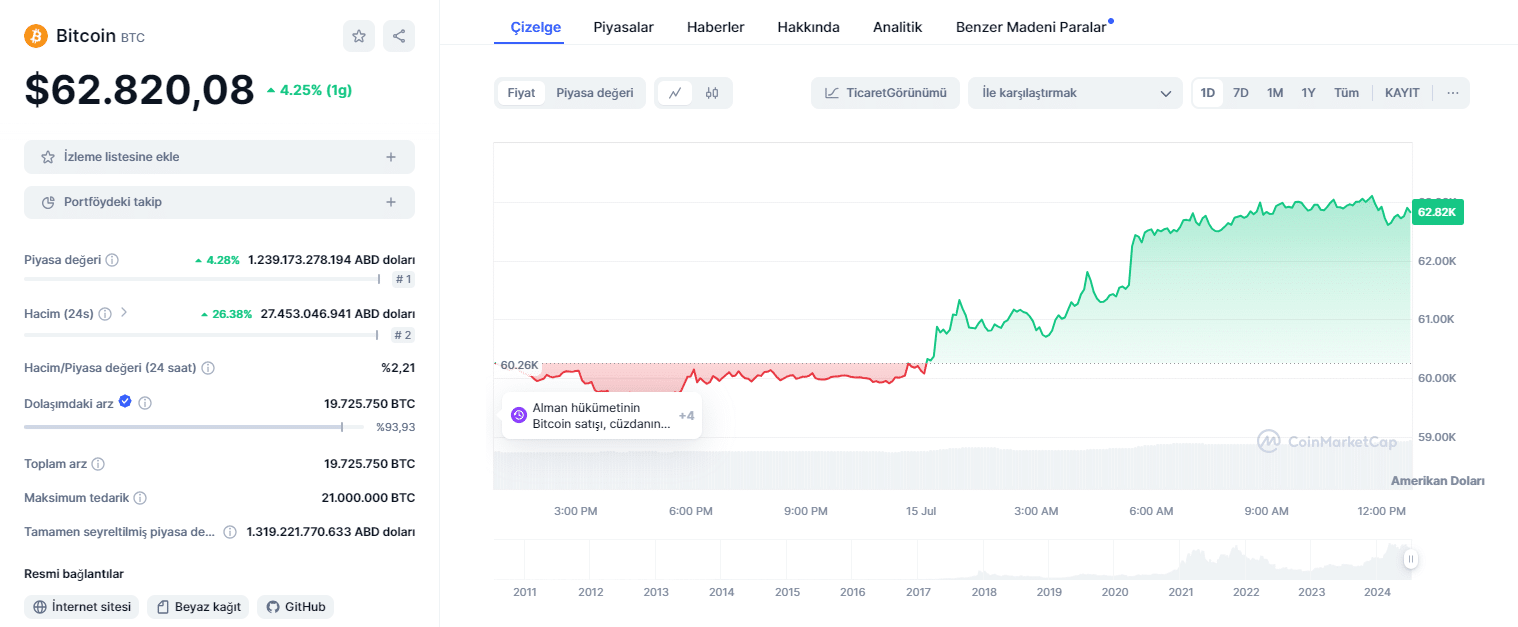Set chart range to 1M
Screen dimensions: 1518x627
point(1275,93)
